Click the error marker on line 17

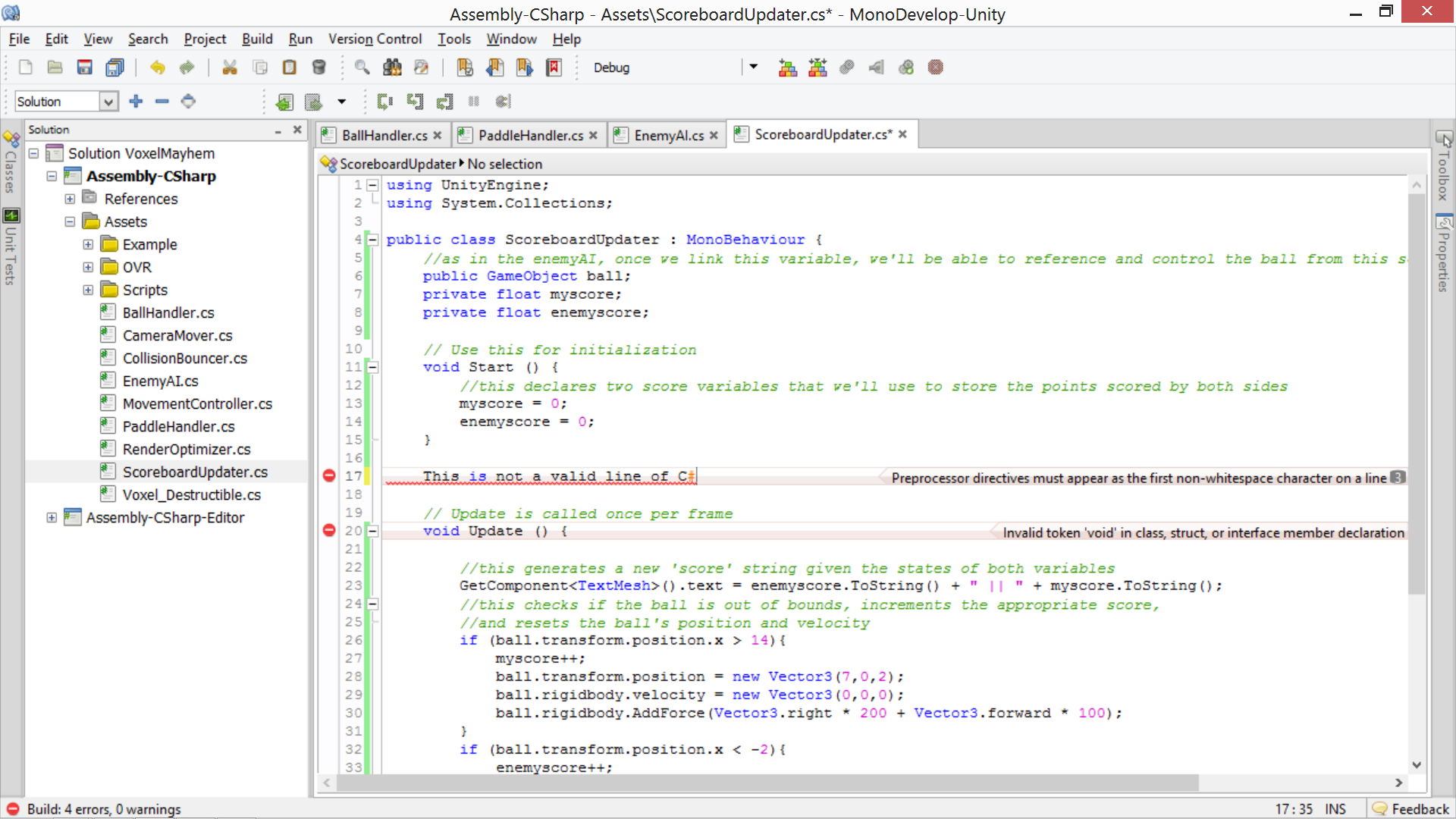[329, 475]
